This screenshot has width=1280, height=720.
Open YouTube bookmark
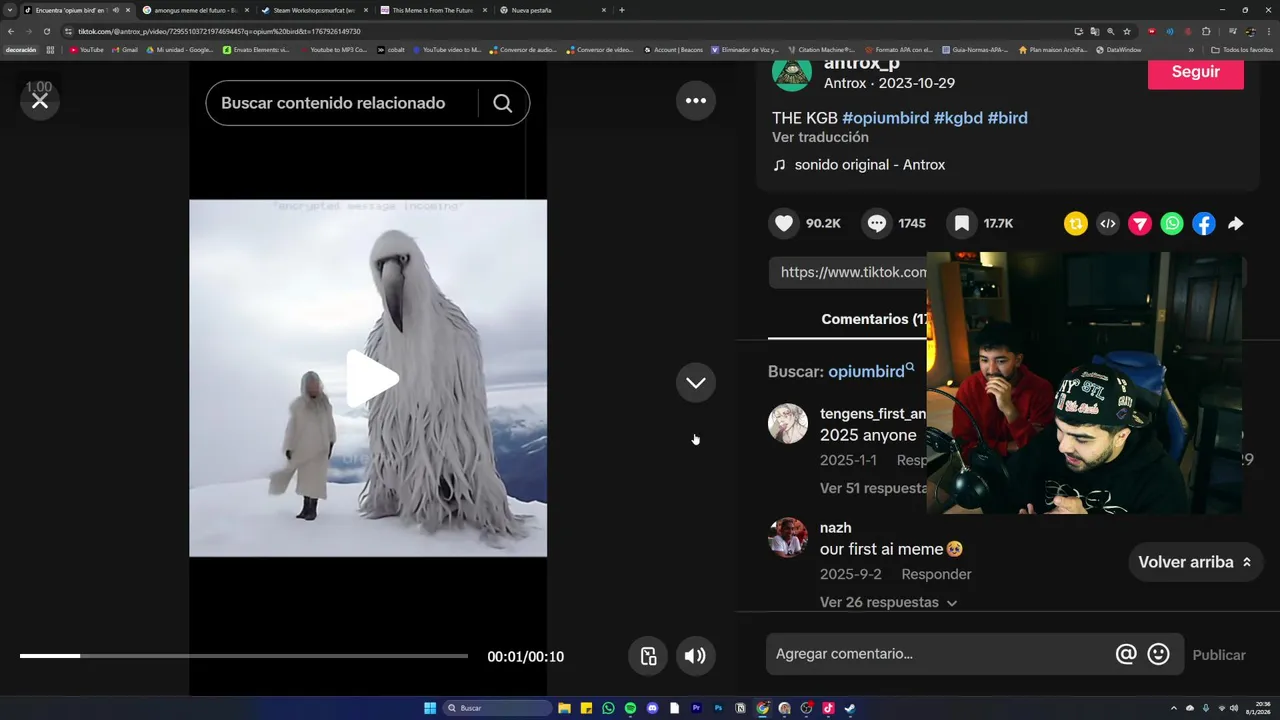[87, 49]
